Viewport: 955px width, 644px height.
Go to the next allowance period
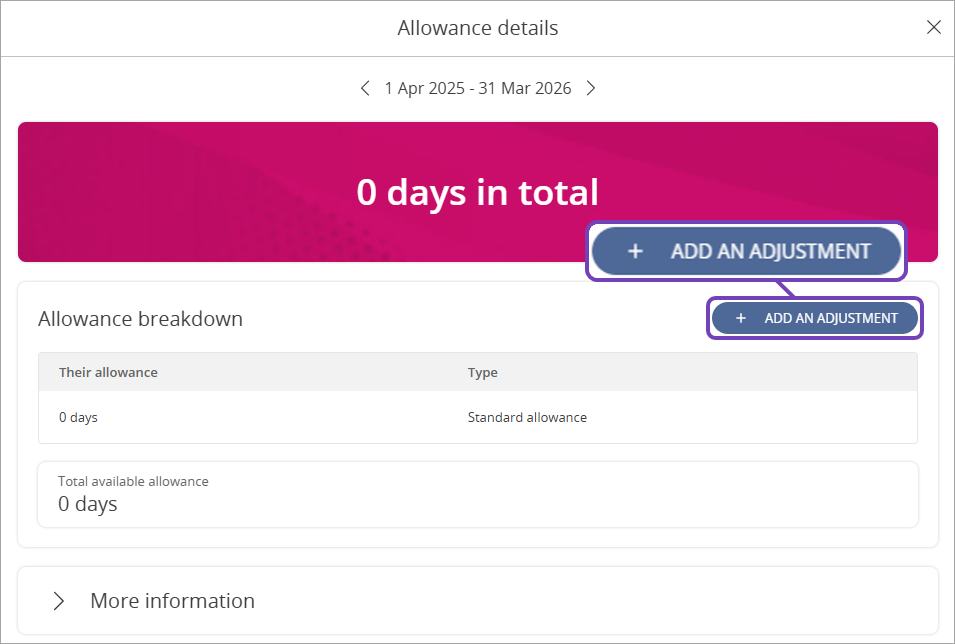[x=591, y=88]
